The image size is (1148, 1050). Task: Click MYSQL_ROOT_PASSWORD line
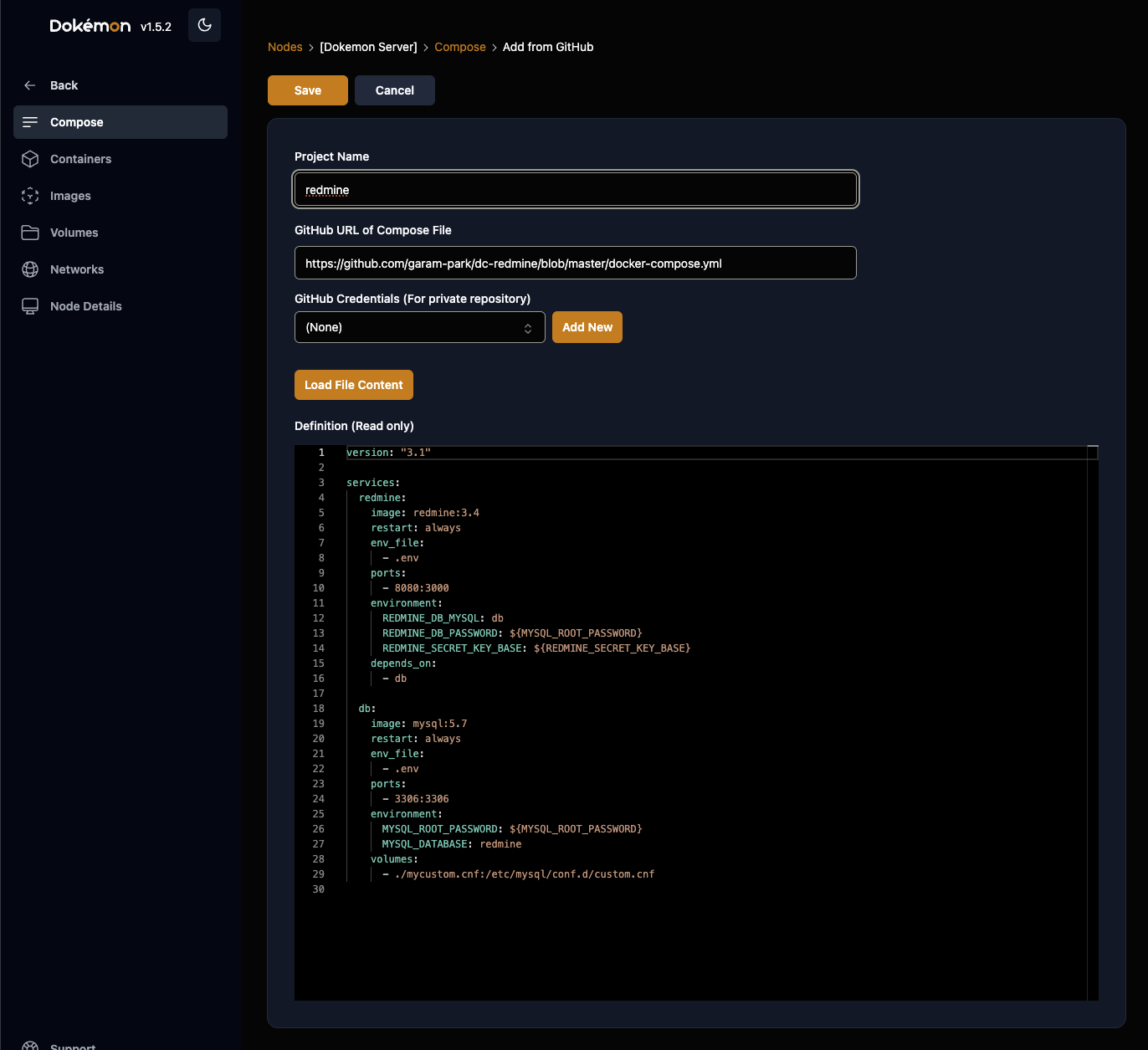point(512,829)
